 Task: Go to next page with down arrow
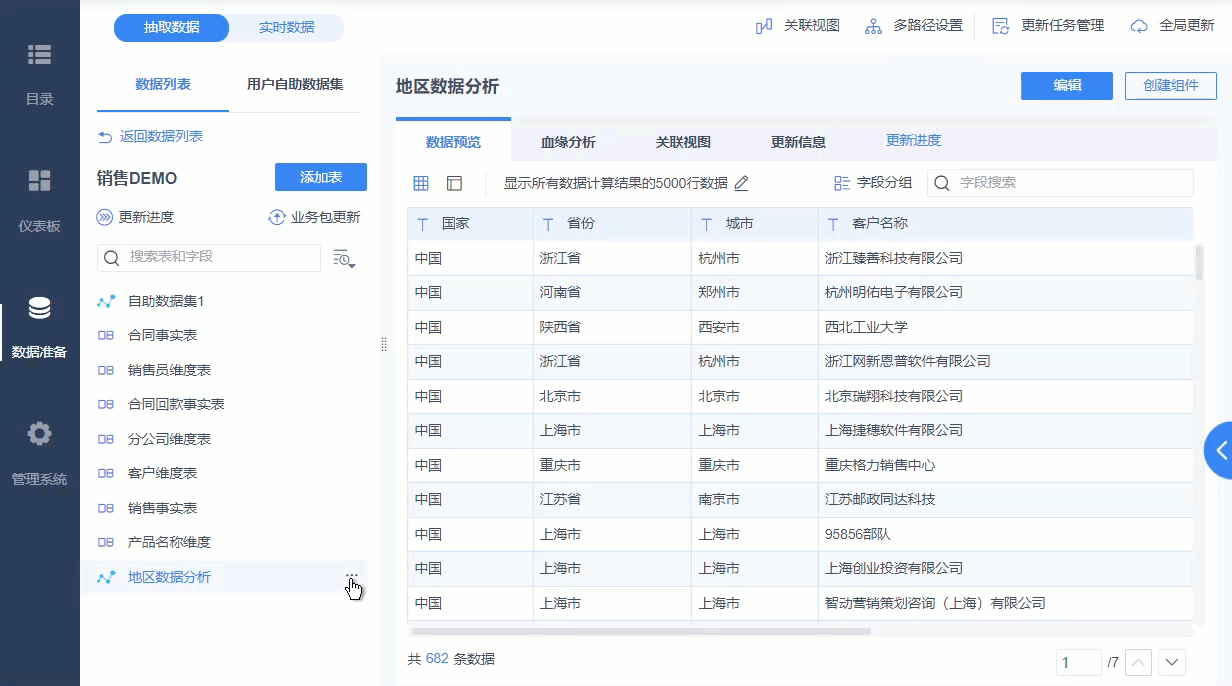[1172, 662]
